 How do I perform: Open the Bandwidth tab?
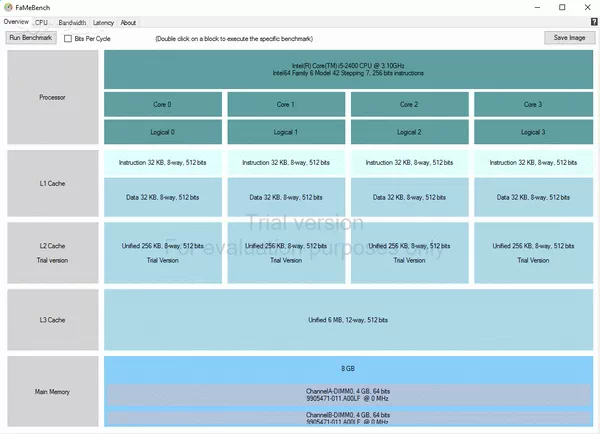coord(72,22)
